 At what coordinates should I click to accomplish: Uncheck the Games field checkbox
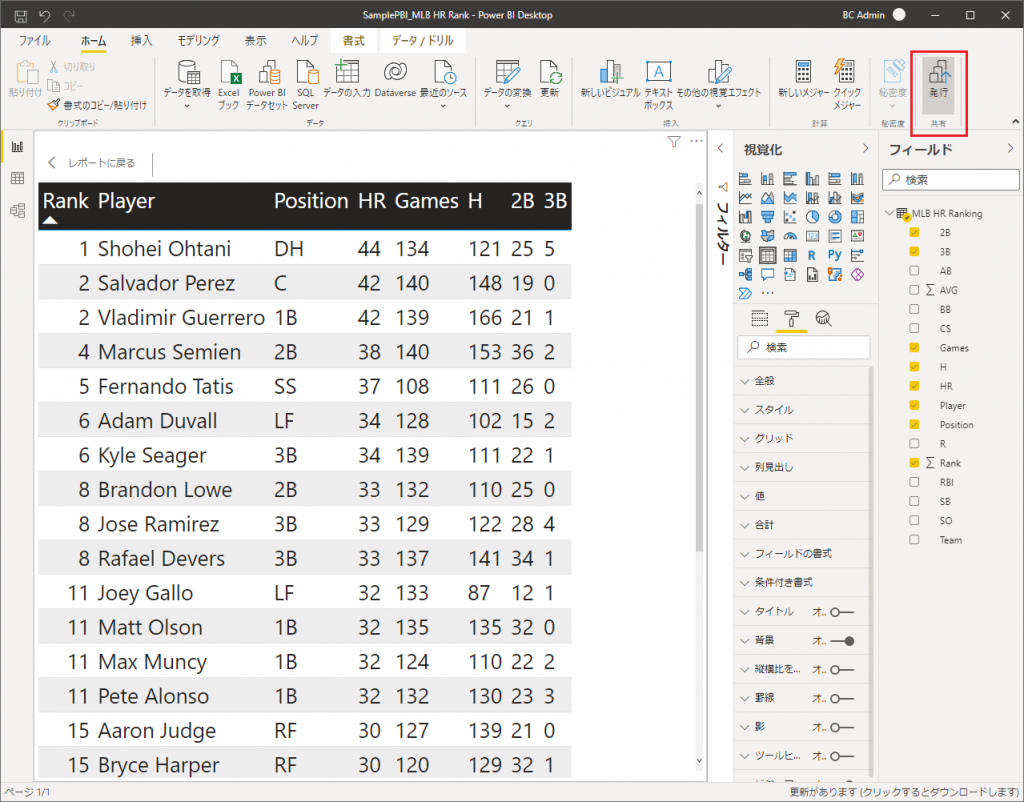tap(914, 347)
